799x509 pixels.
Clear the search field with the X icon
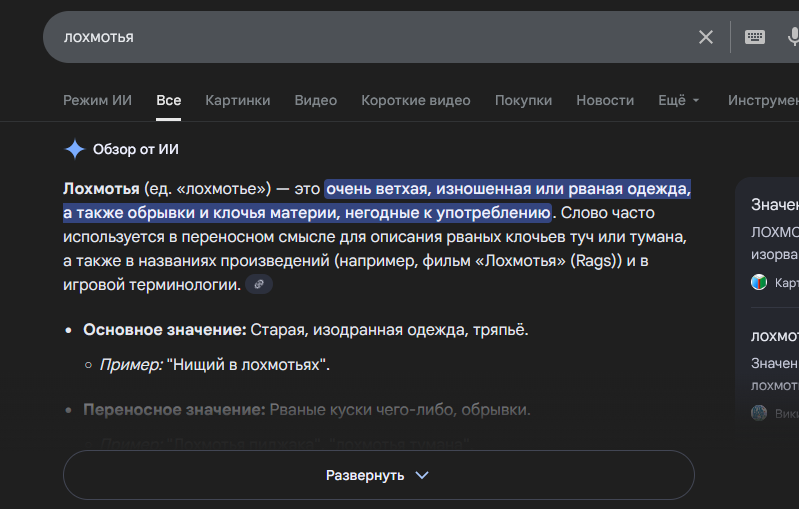[x=706, y=37]
